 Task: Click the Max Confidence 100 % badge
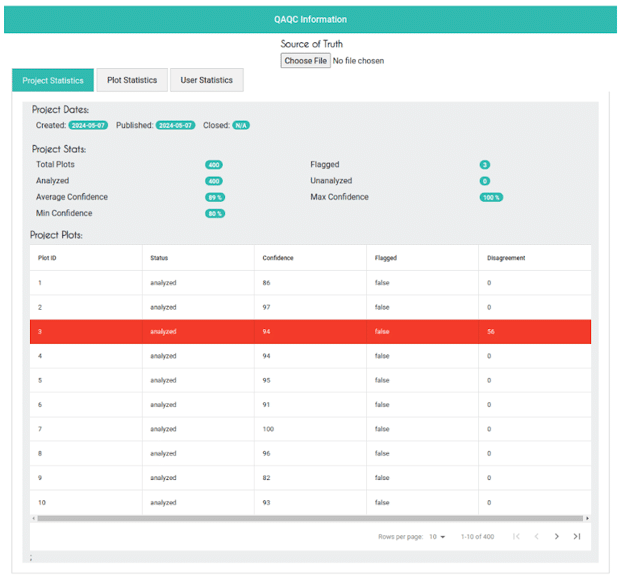coord(491,197)
